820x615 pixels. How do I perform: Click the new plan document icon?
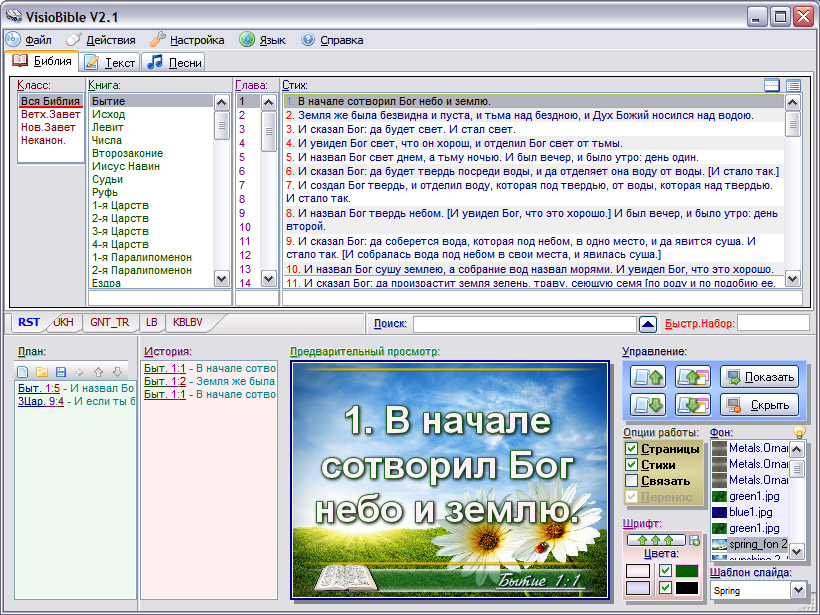(x=23, y=372)
